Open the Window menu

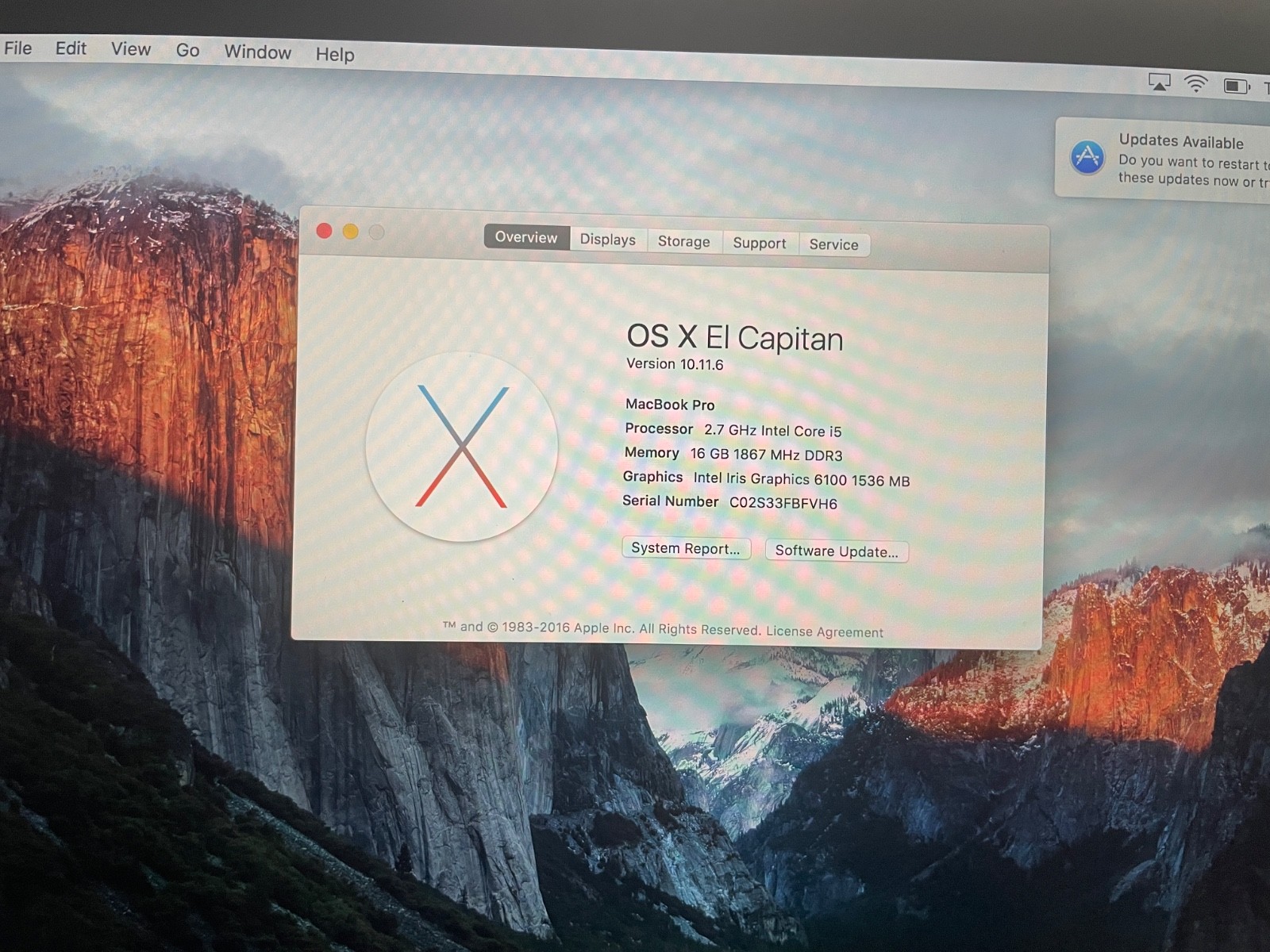(257, 52)
